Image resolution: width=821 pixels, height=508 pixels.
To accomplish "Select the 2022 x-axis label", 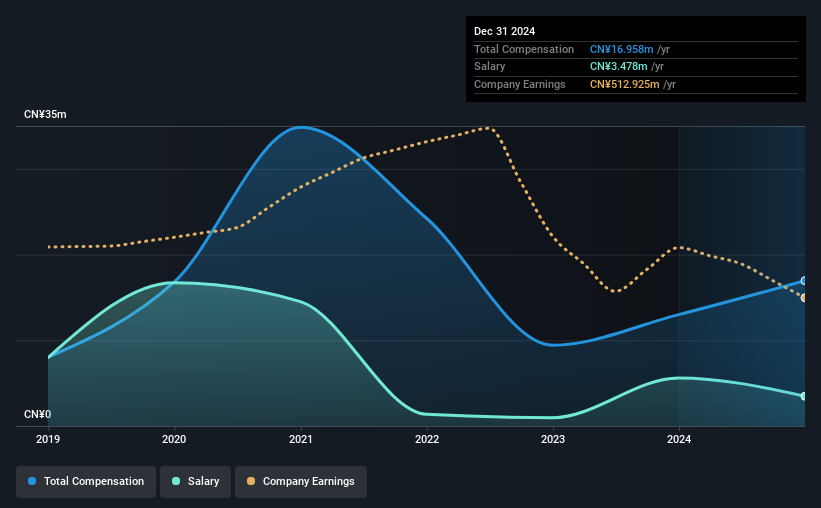I will click(427, 439).
